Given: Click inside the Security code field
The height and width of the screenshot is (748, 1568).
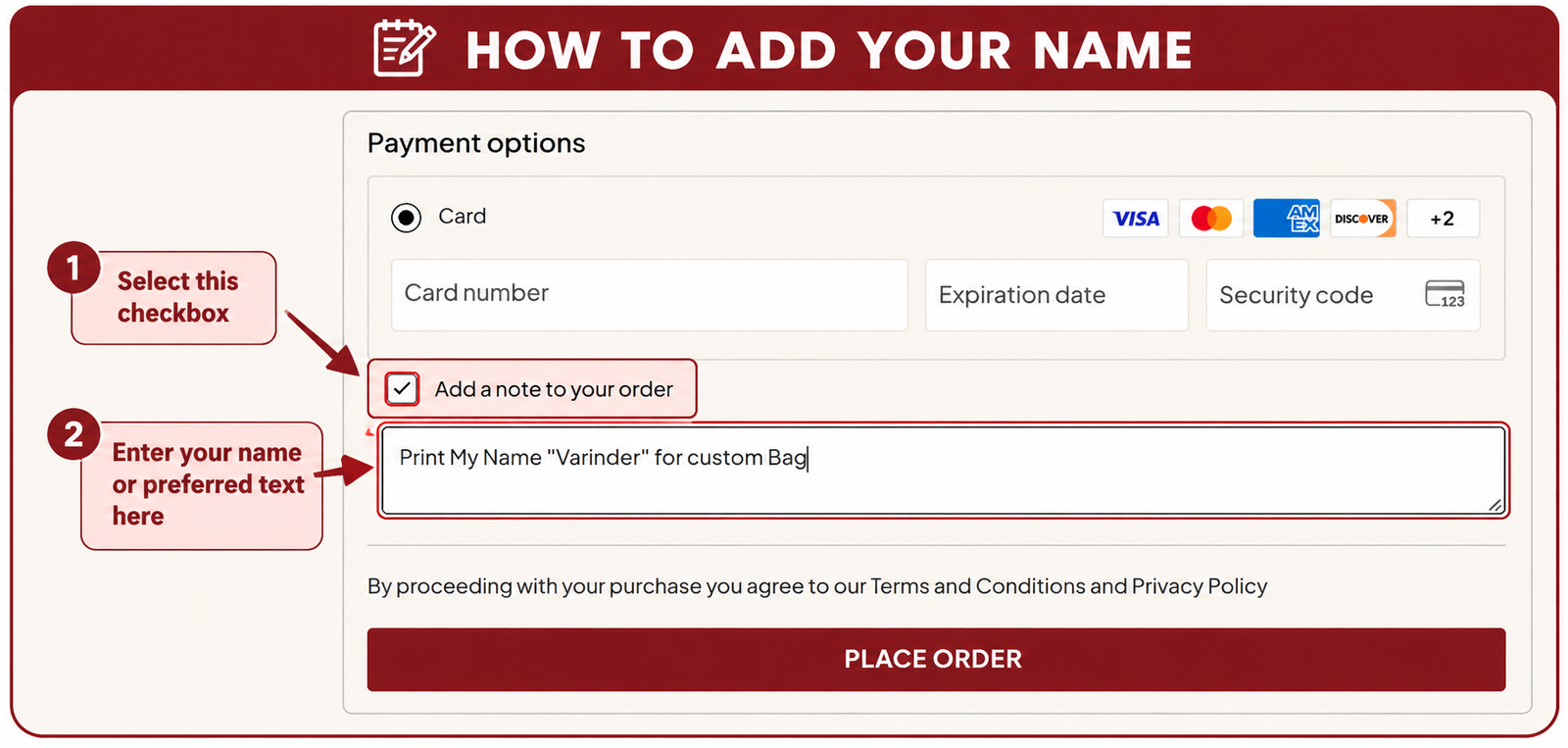Looking at the screenshot, I should coord(1343,294).
